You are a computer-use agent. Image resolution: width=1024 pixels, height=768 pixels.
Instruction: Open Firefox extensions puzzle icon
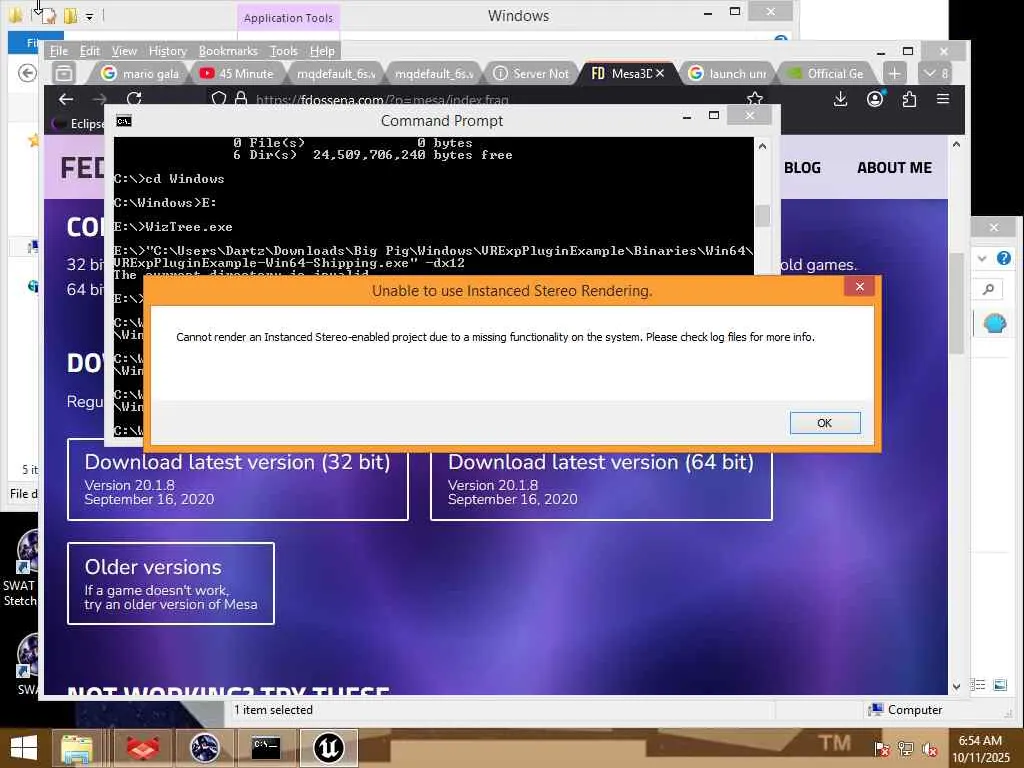(x=909, y=99)
